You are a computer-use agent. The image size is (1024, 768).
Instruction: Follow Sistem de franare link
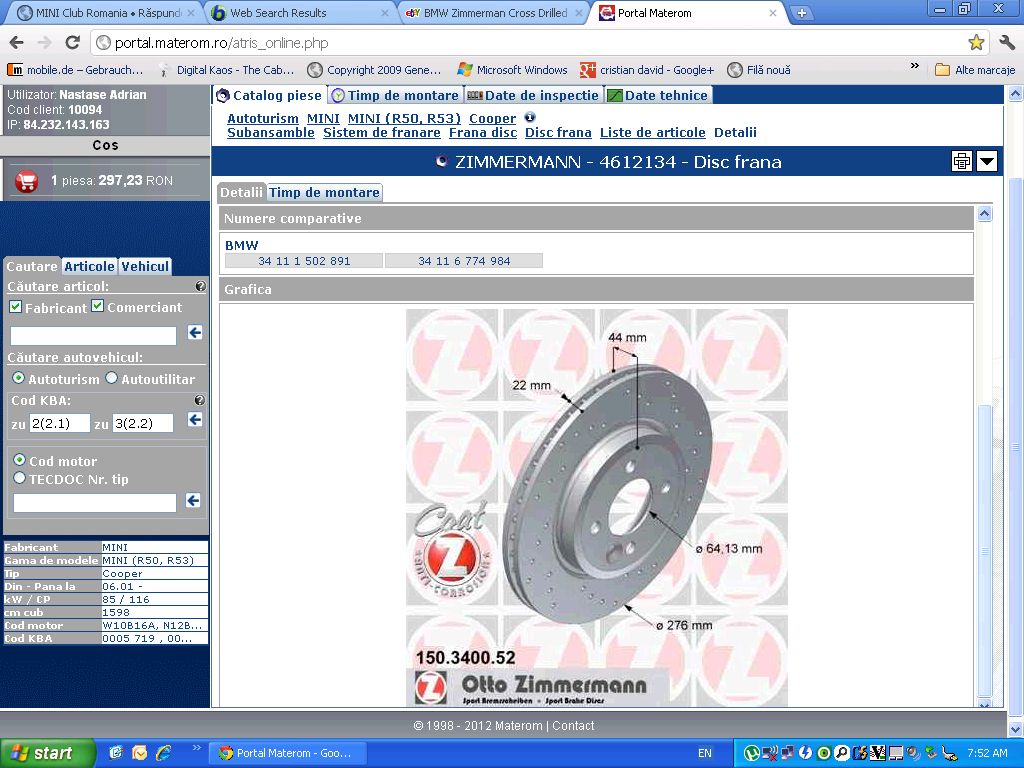point(382,133)
